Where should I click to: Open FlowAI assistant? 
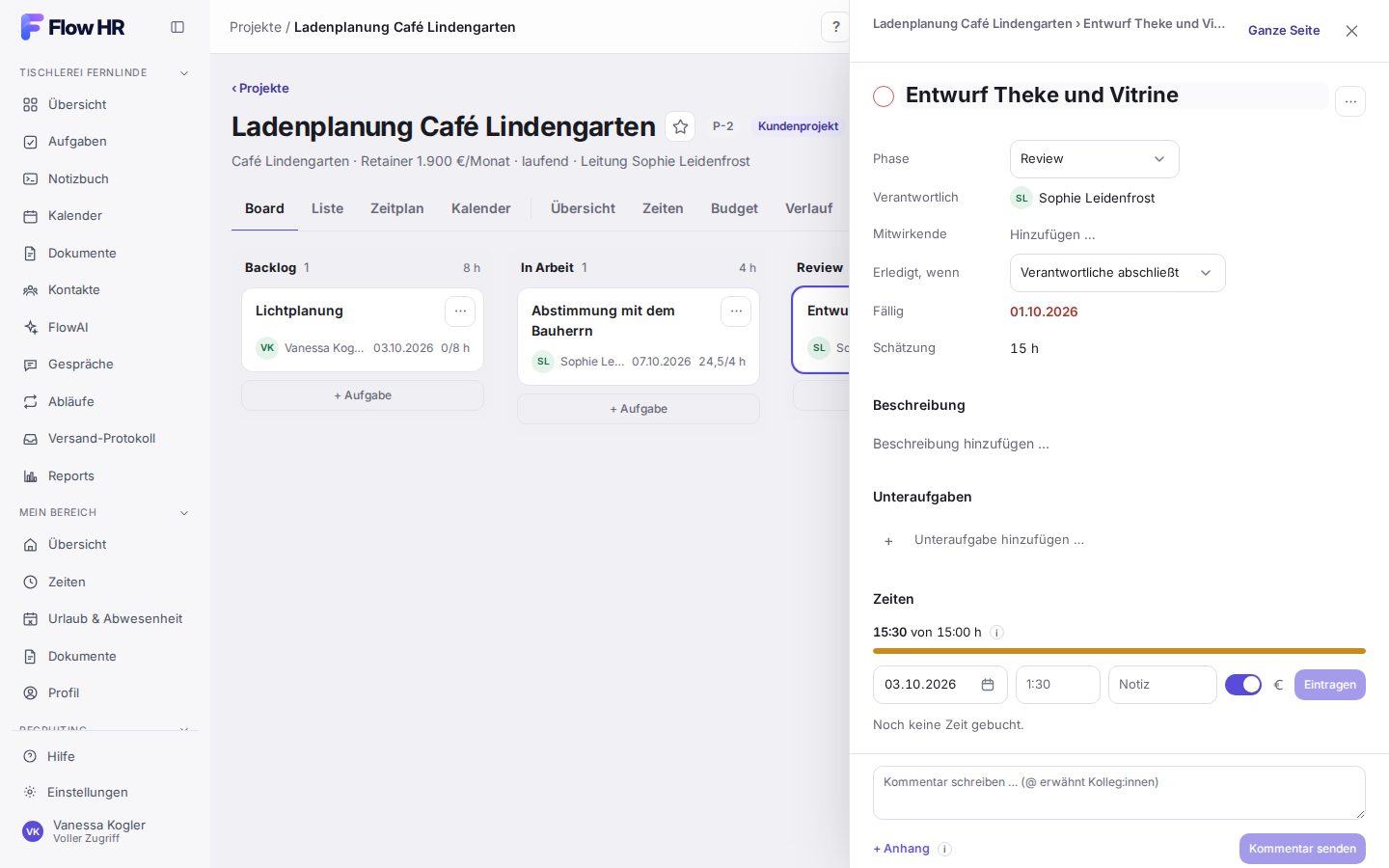105,327
